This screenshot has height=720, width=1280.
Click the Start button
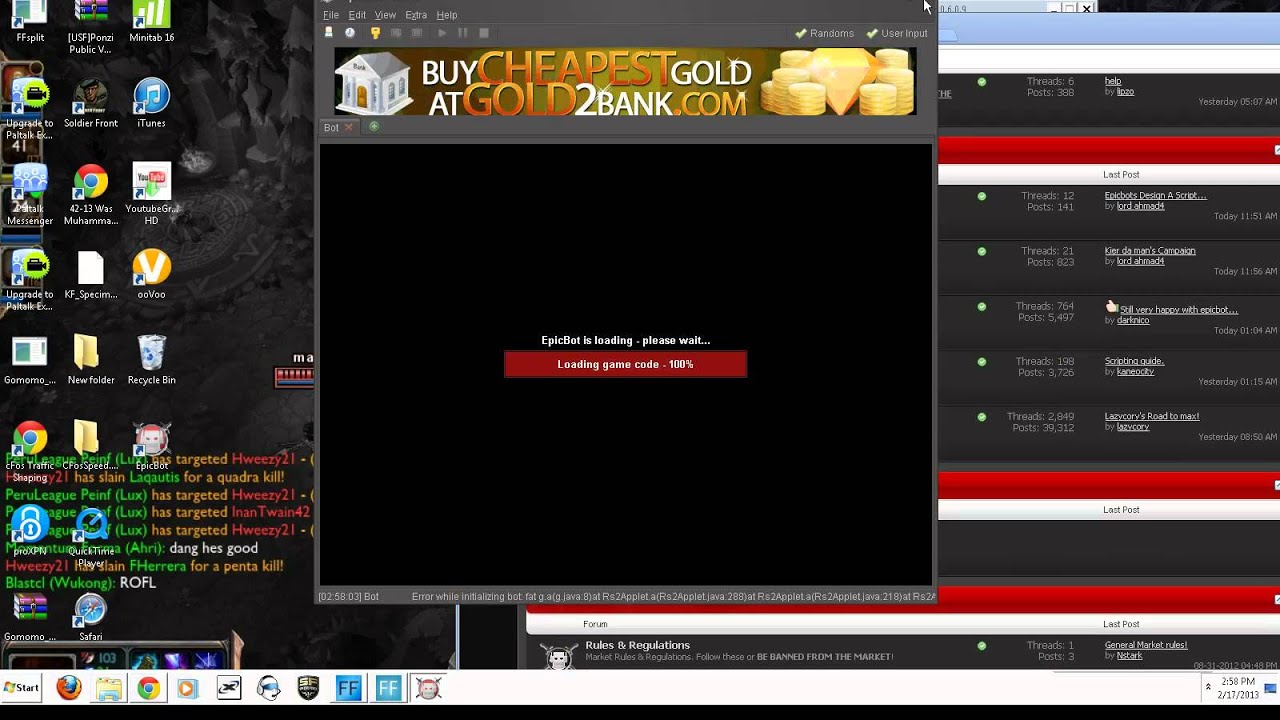tap(21, 688)
